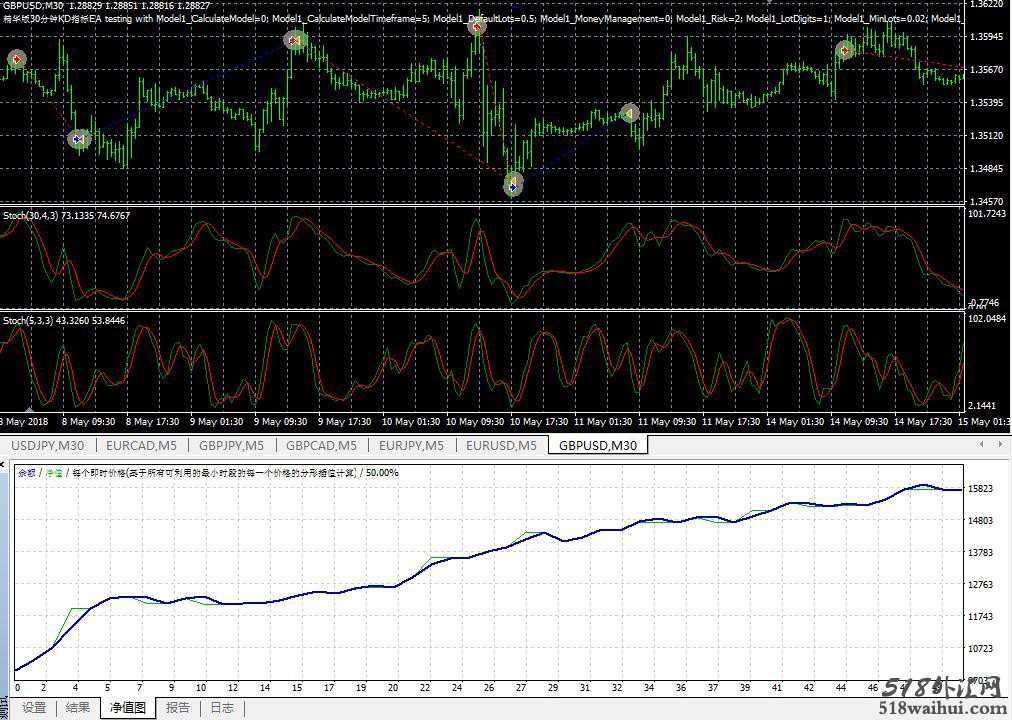
Task: Click the yellow close marker near 11 May 09:30
Action: pyautogui.click(x=629, y=114)
